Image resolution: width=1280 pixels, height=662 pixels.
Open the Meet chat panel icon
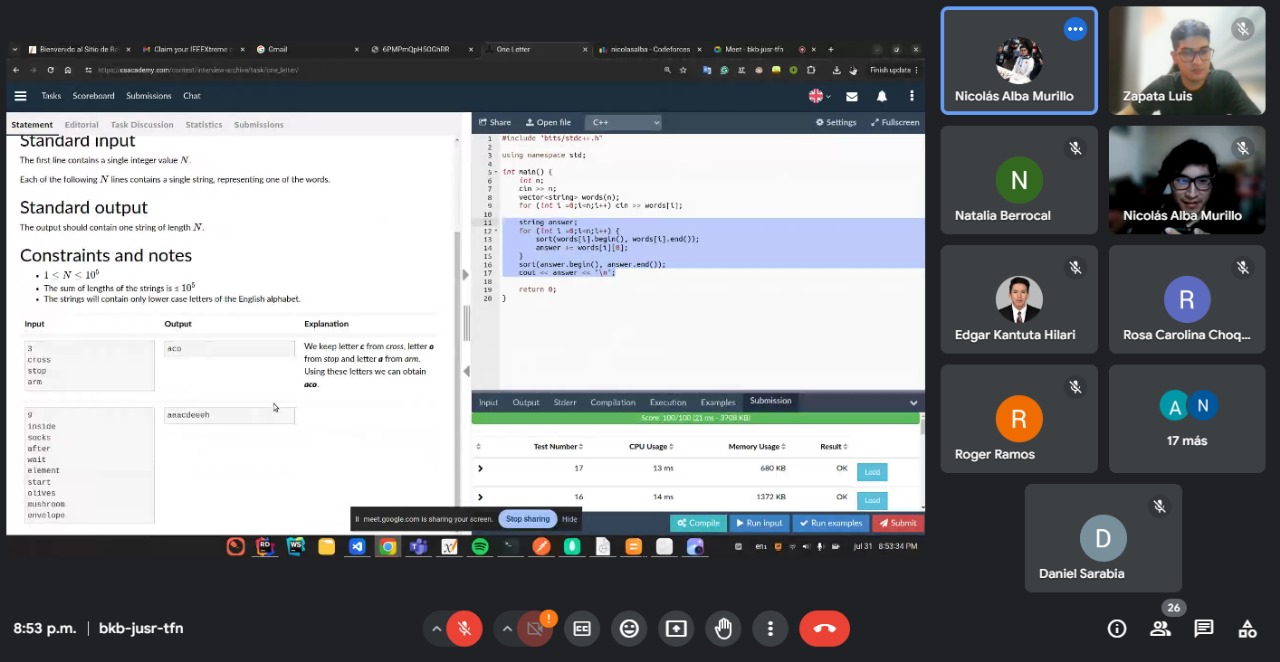tap(1204, 628)
